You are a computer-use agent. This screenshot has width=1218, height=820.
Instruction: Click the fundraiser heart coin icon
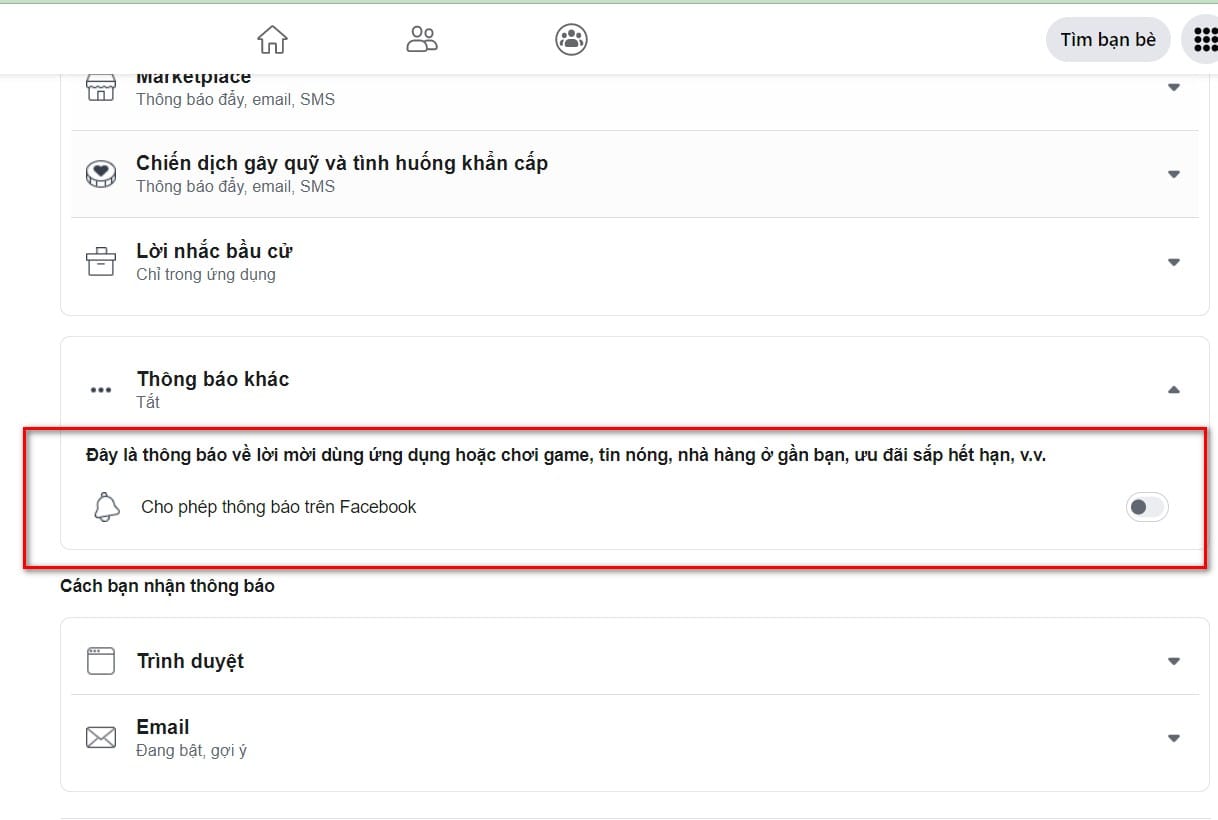101,174
